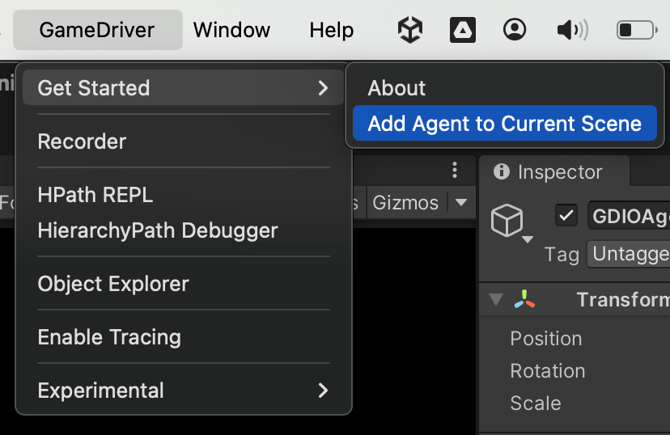Viewport: 670px width, 435px height.
Task: Select Add Agent to Current Scene
Action: (504, 124)
